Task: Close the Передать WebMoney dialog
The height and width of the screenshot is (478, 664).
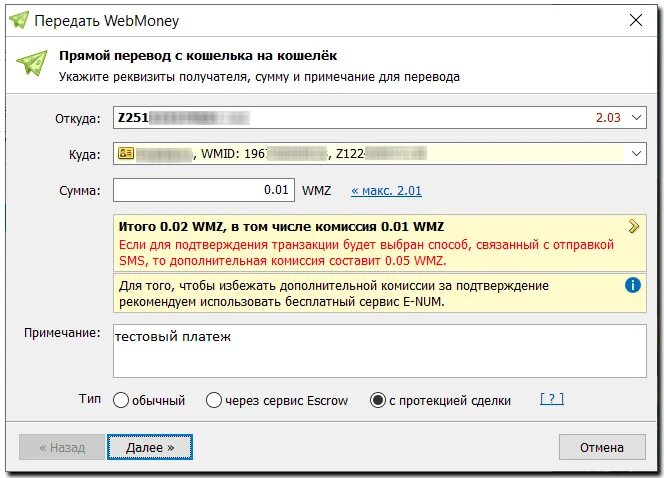Action: [x=636, y=20]
